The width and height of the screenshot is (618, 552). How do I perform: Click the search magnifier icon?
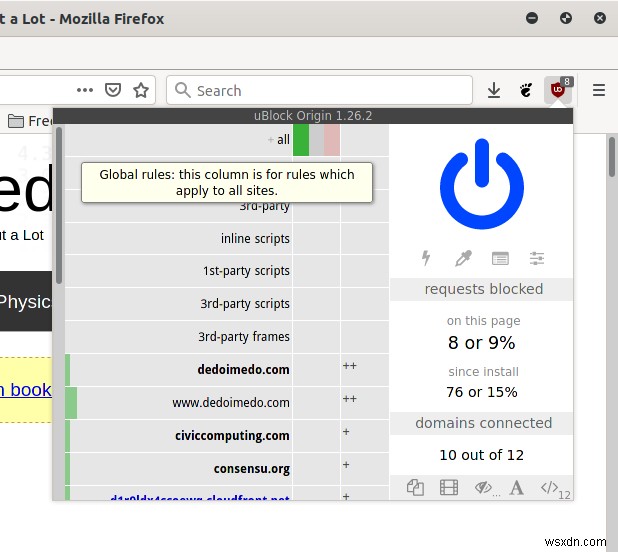tap(182, 90)
